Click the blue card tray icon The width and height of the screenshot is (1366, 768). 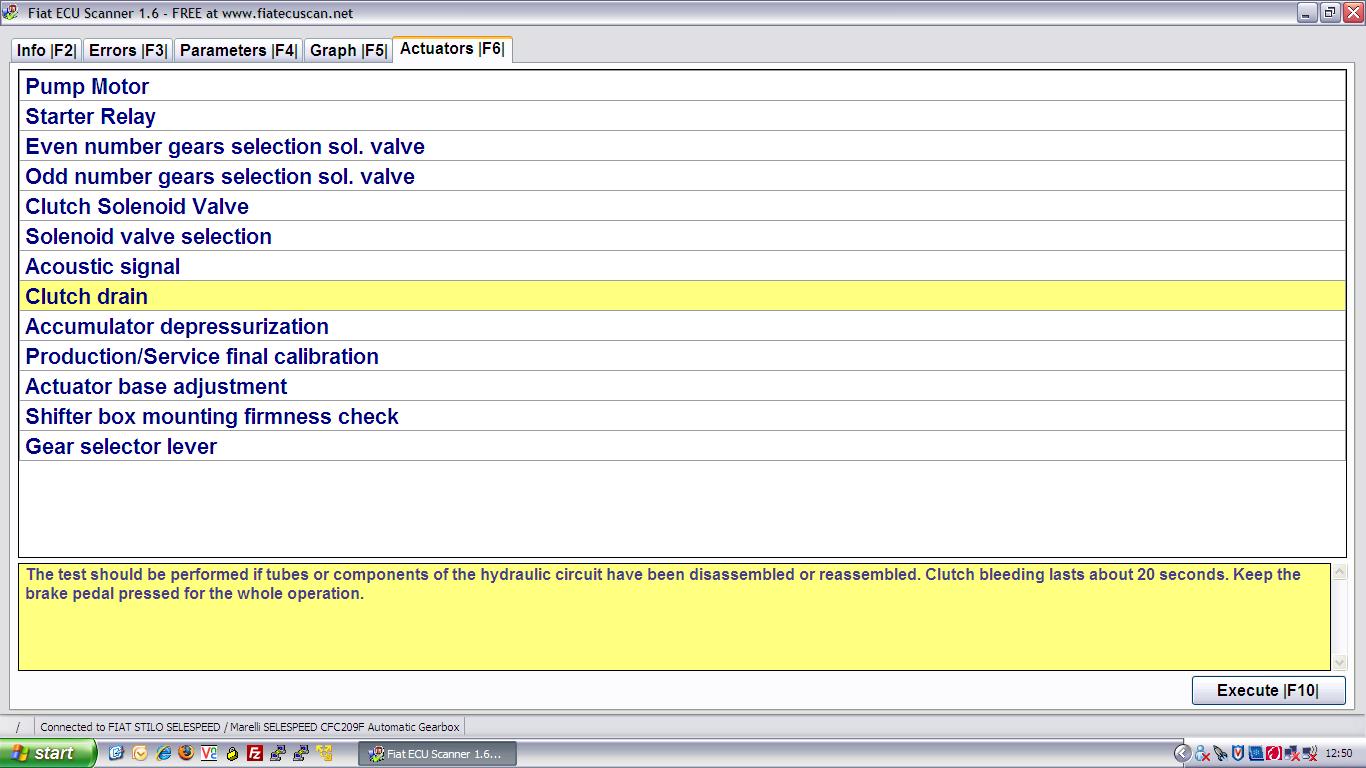(x=1256, y=753)
